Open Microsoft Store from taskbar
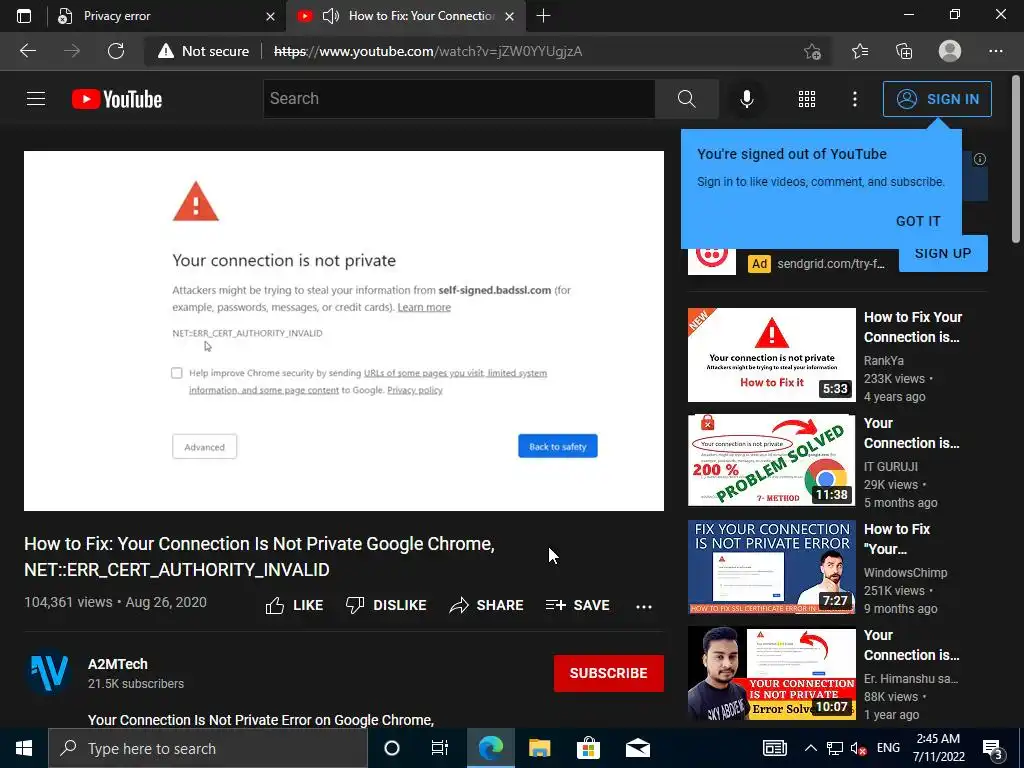Screen dimensions: 1024x768 tap(588, 748)
